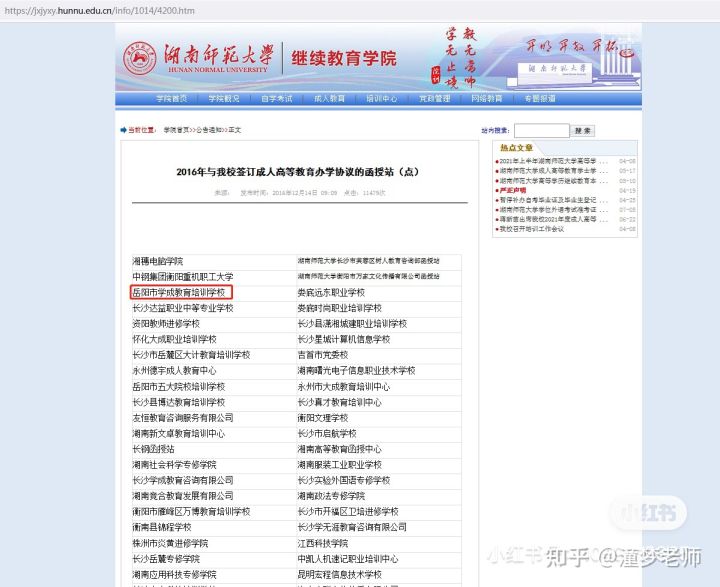Viewport: 720px width, 587px height.
Task: Open hot article 湖南师范大学高等学历继续教育本
Action: point(553,181)
